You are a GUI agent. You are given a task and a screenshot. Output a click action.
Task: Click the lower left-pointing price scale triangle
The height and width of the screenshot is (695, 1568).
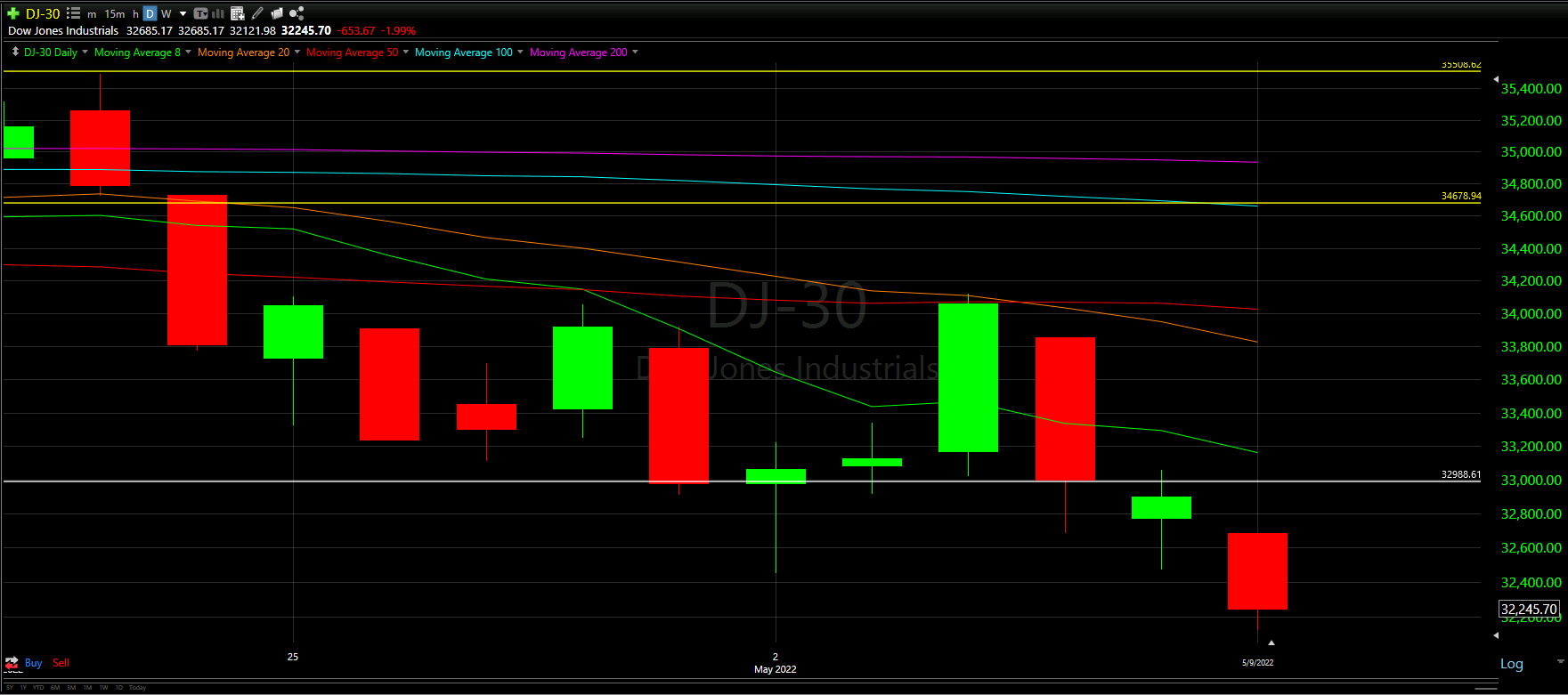click(1496, 635)
